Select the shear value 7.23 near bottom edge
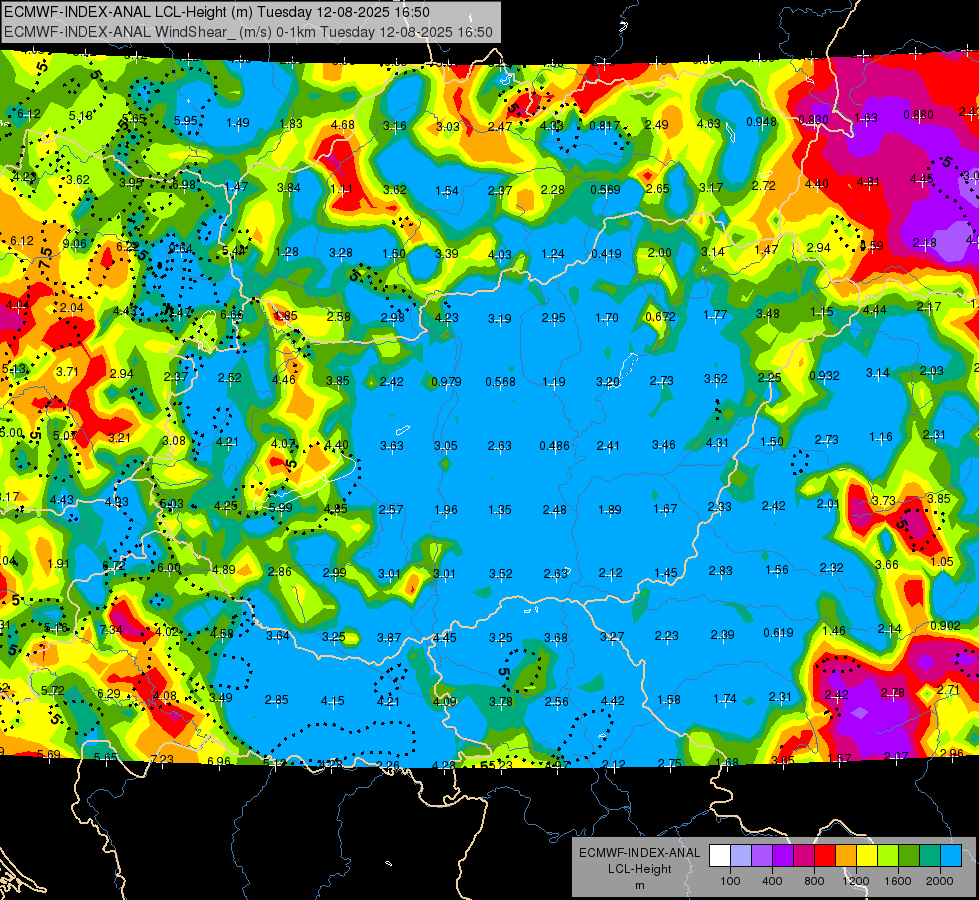The height and width of the screenshot is (900, 979). tap(162, 759)
